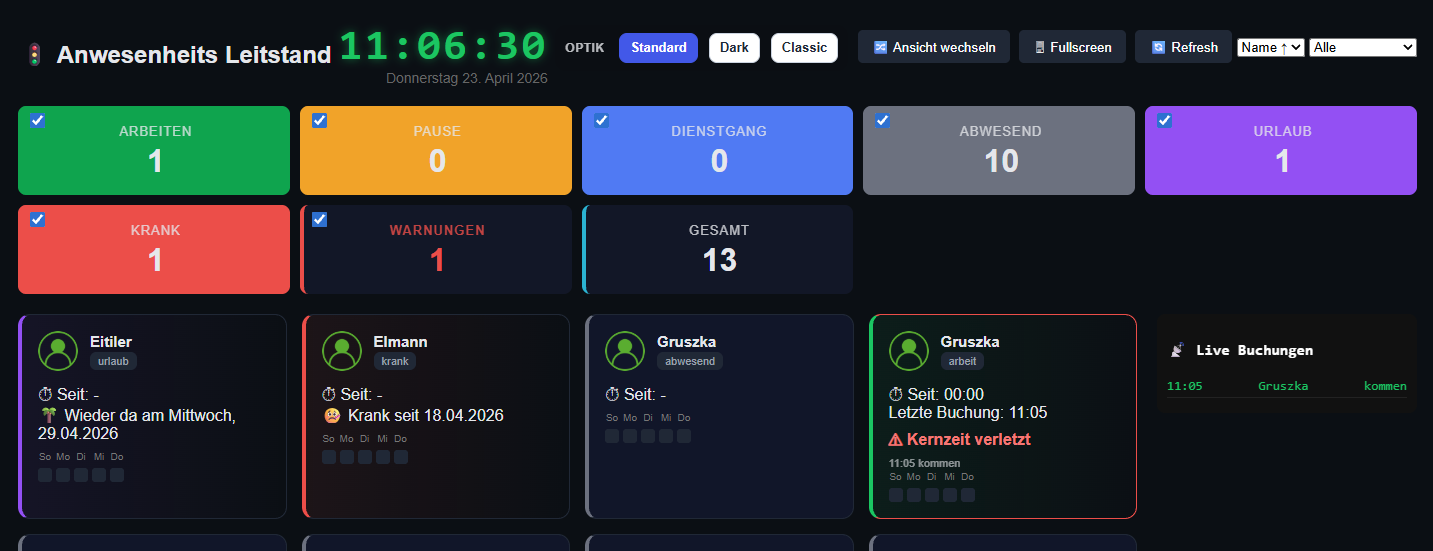Screen dimensions: 1433x551
Task: Click the arbeit status badge
Action: [962, 361]
